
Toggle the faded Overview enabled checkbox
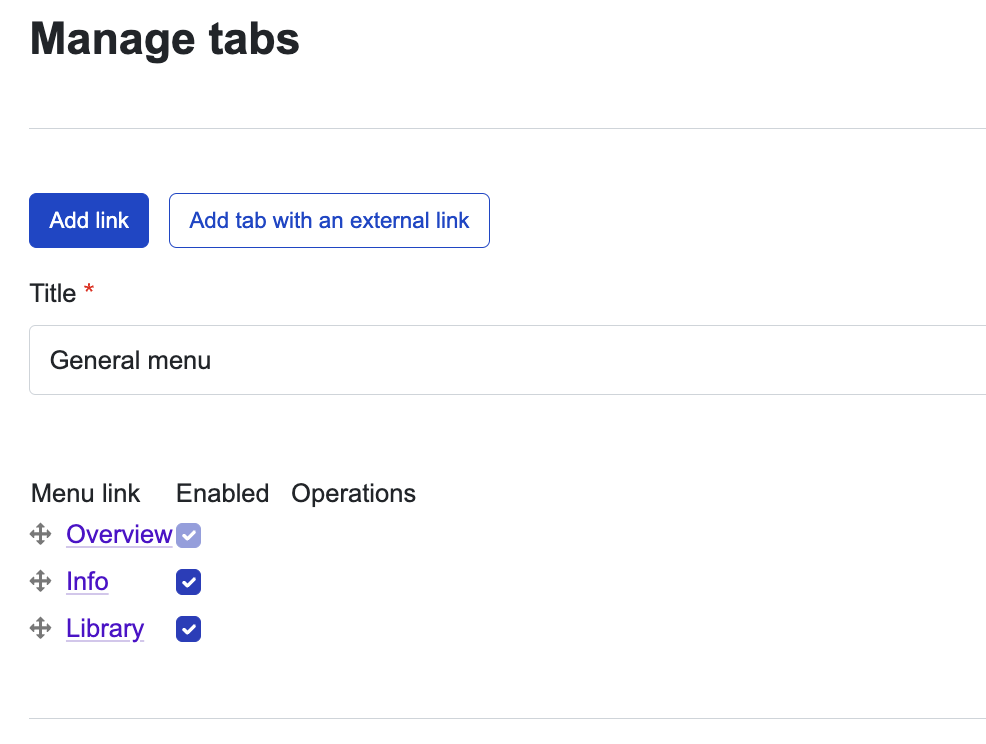click(x=188, y=535)
